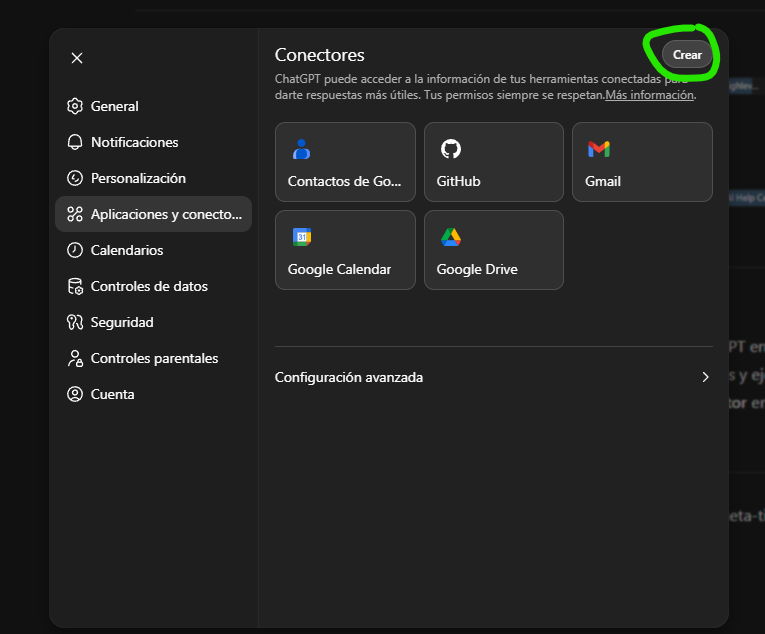The height and width of the screenshot is (634, 765).
Task: Click the Controles de datos icon
Action: click(x=75, y=286)
